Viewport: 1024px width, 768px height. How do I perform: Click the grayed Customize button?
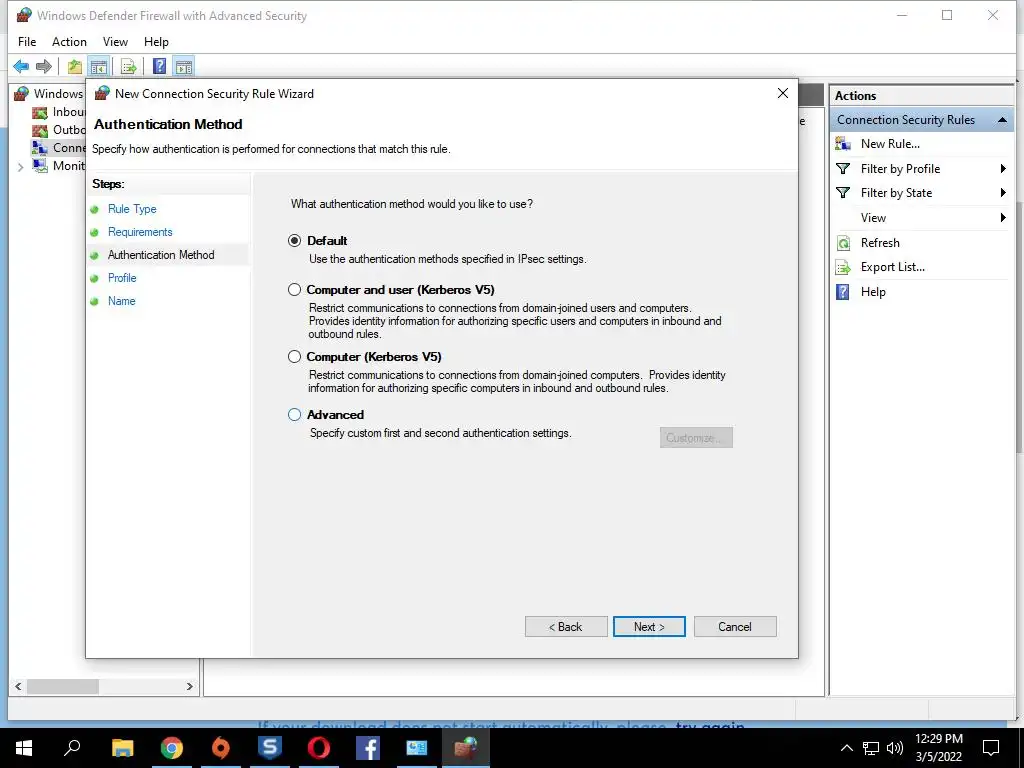[696, 438]
